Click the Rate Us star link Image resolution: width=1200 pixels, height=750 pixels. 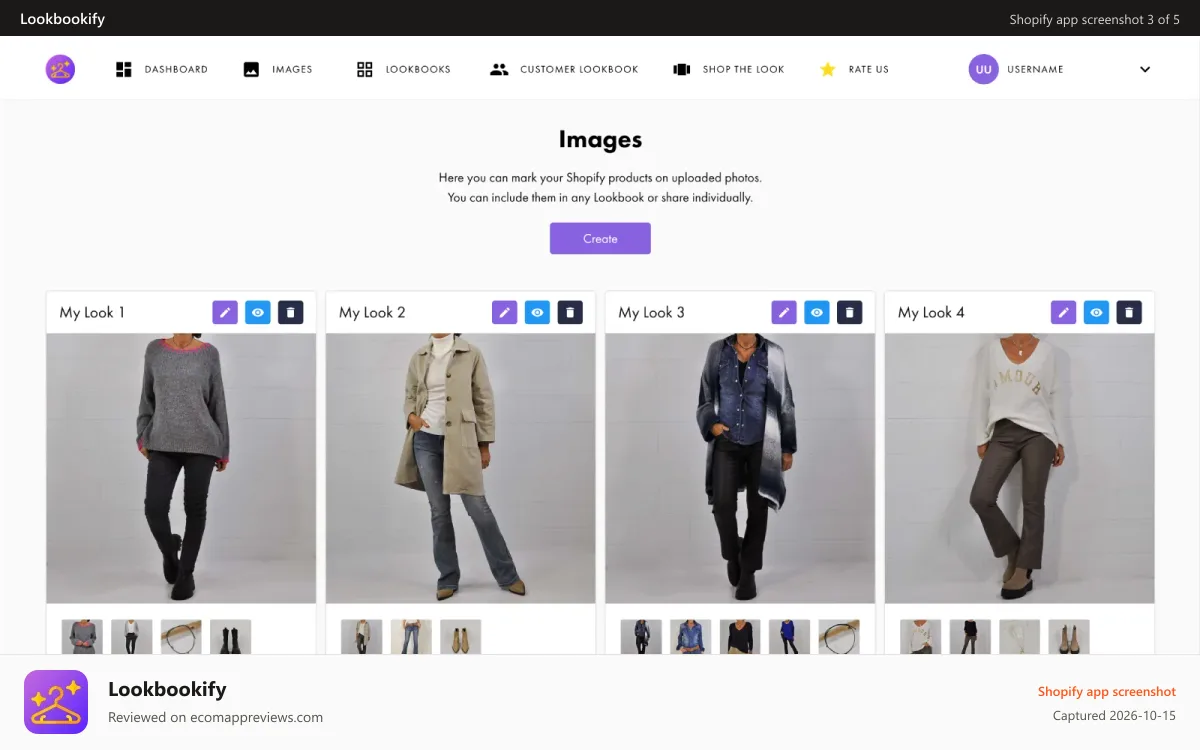click(854, 69)
